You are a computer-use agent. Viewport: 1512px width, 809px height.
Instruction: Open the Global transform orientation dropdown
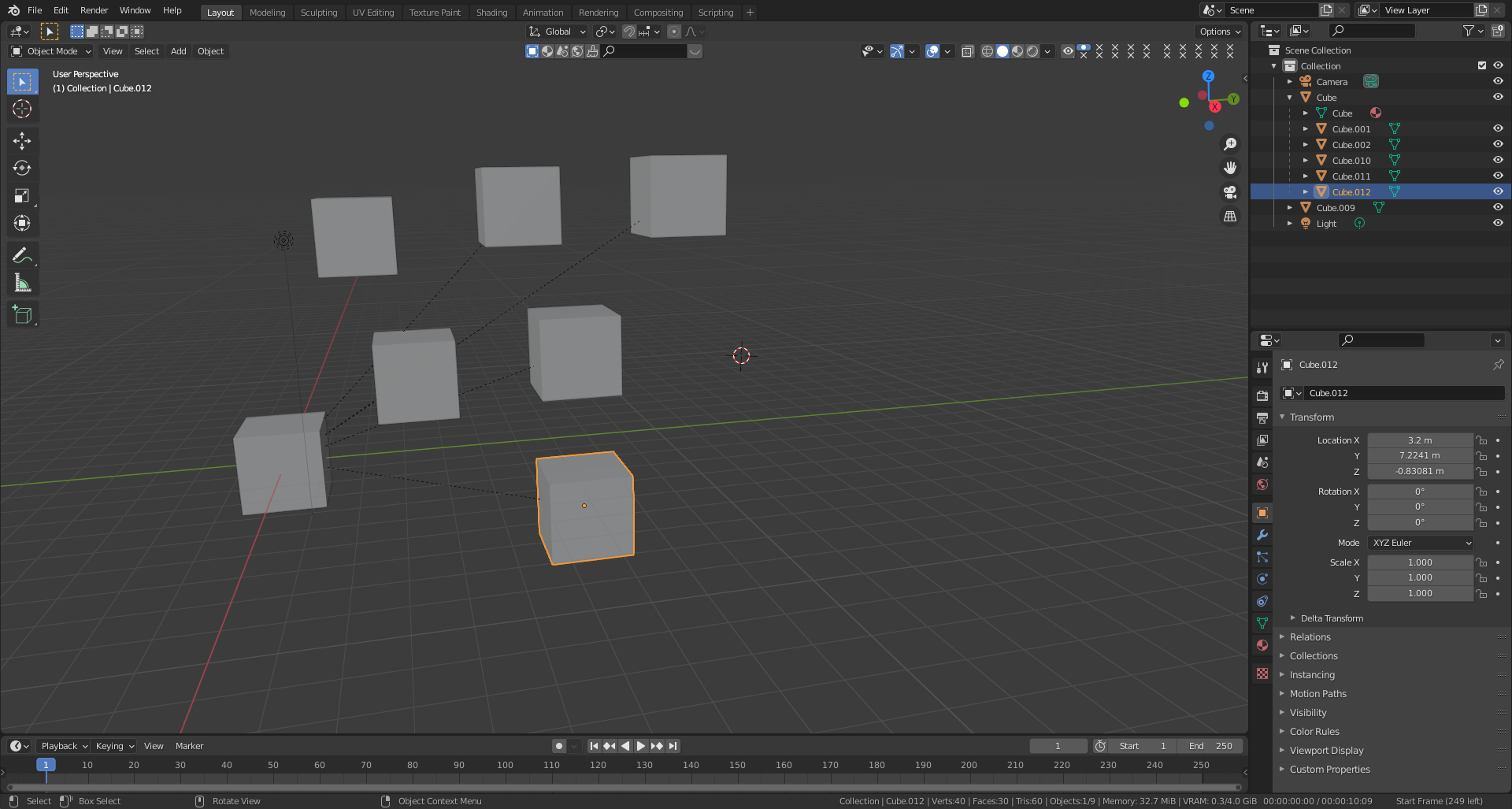click(x=558, y=32)
